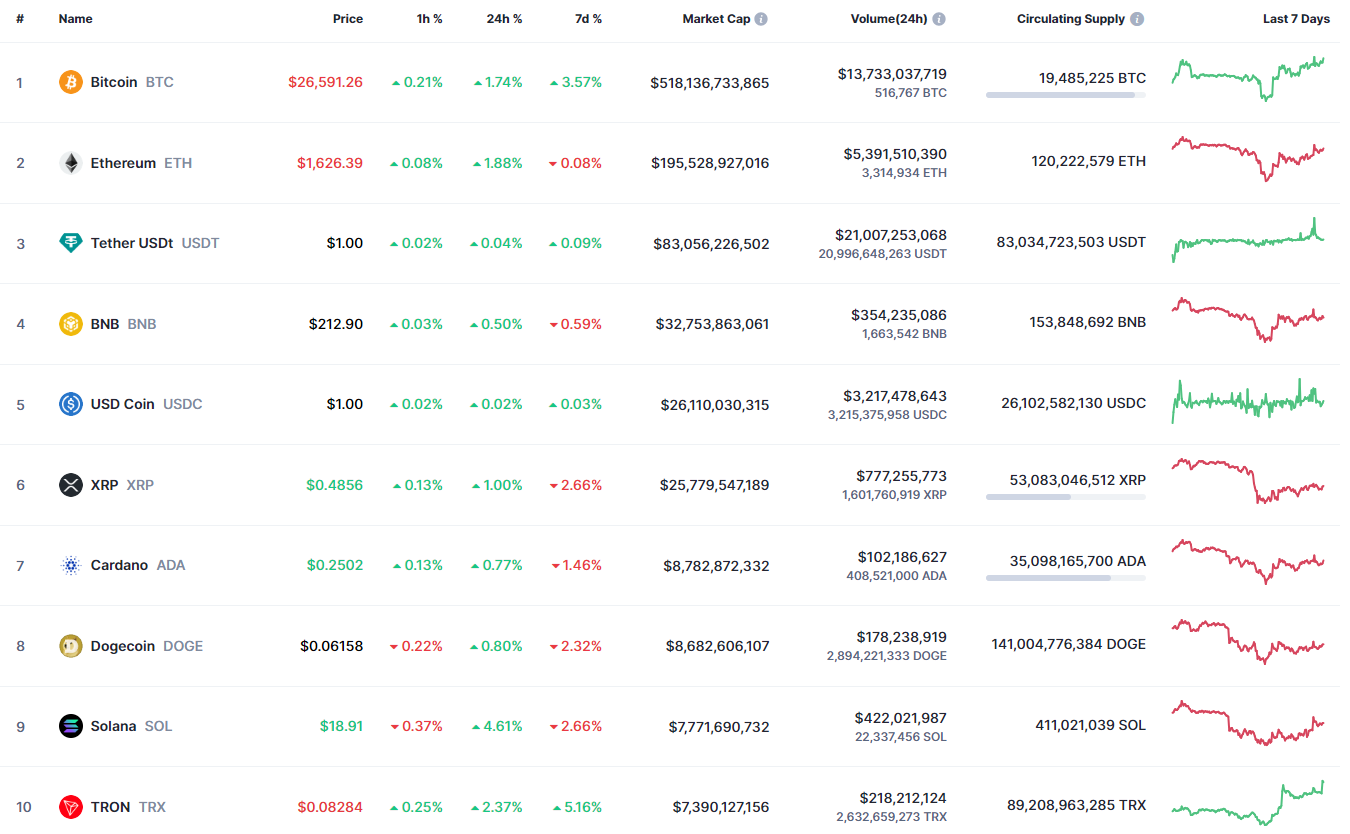Click the Ethereum diamond logo icon
1350x834 pixels.
(x=71, y=163)
